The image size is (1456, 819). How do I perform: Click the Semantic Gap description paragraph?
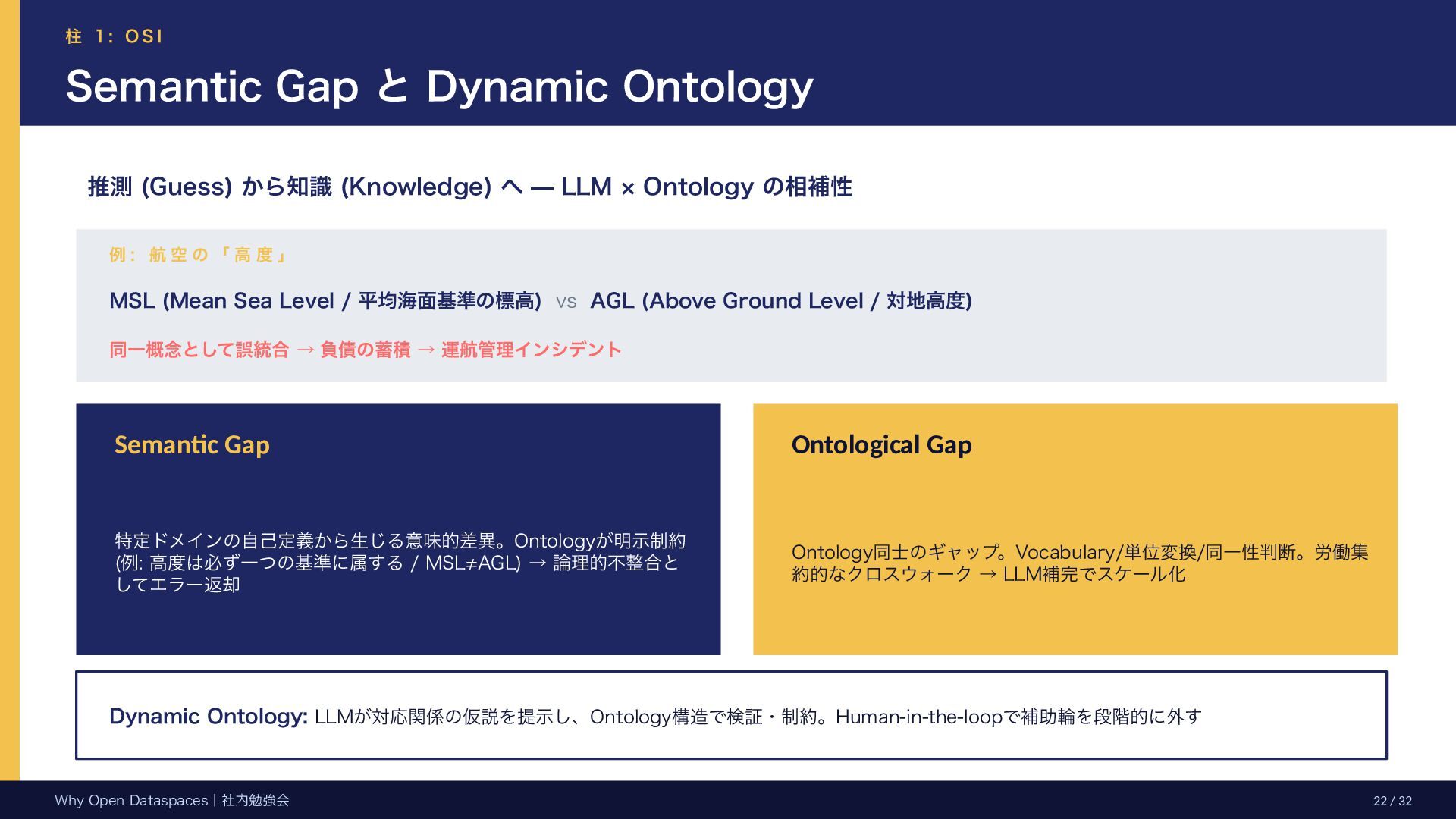[398, 562]
